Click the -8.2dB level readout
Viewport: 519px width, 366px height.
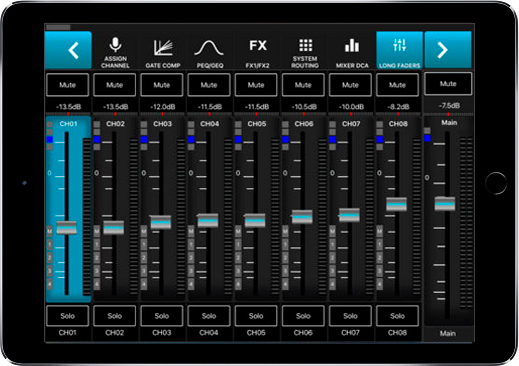pos(398,107)
